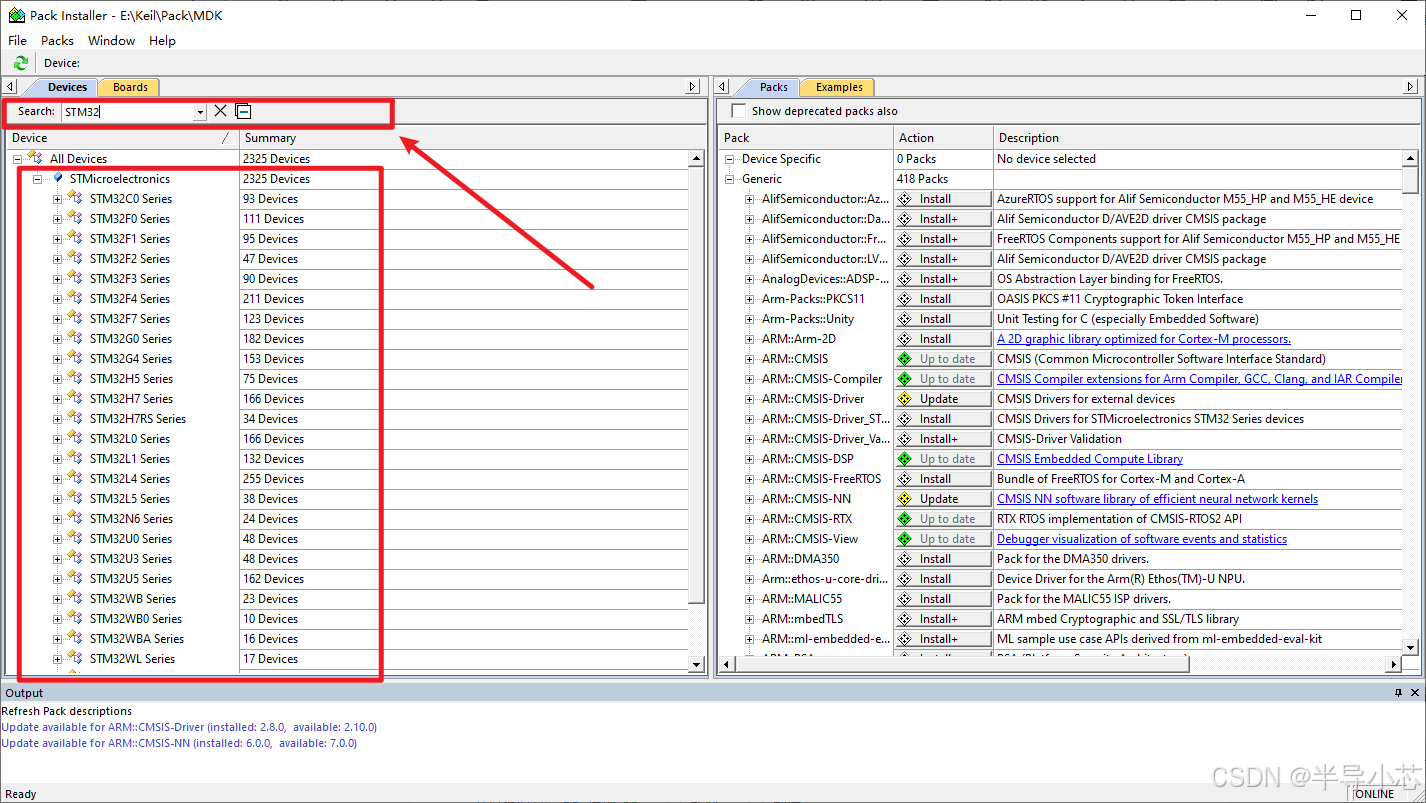1426x803 pixels.
Task: Click the Pack Installer app icon in title bar
Action: (x=16, y=15)
